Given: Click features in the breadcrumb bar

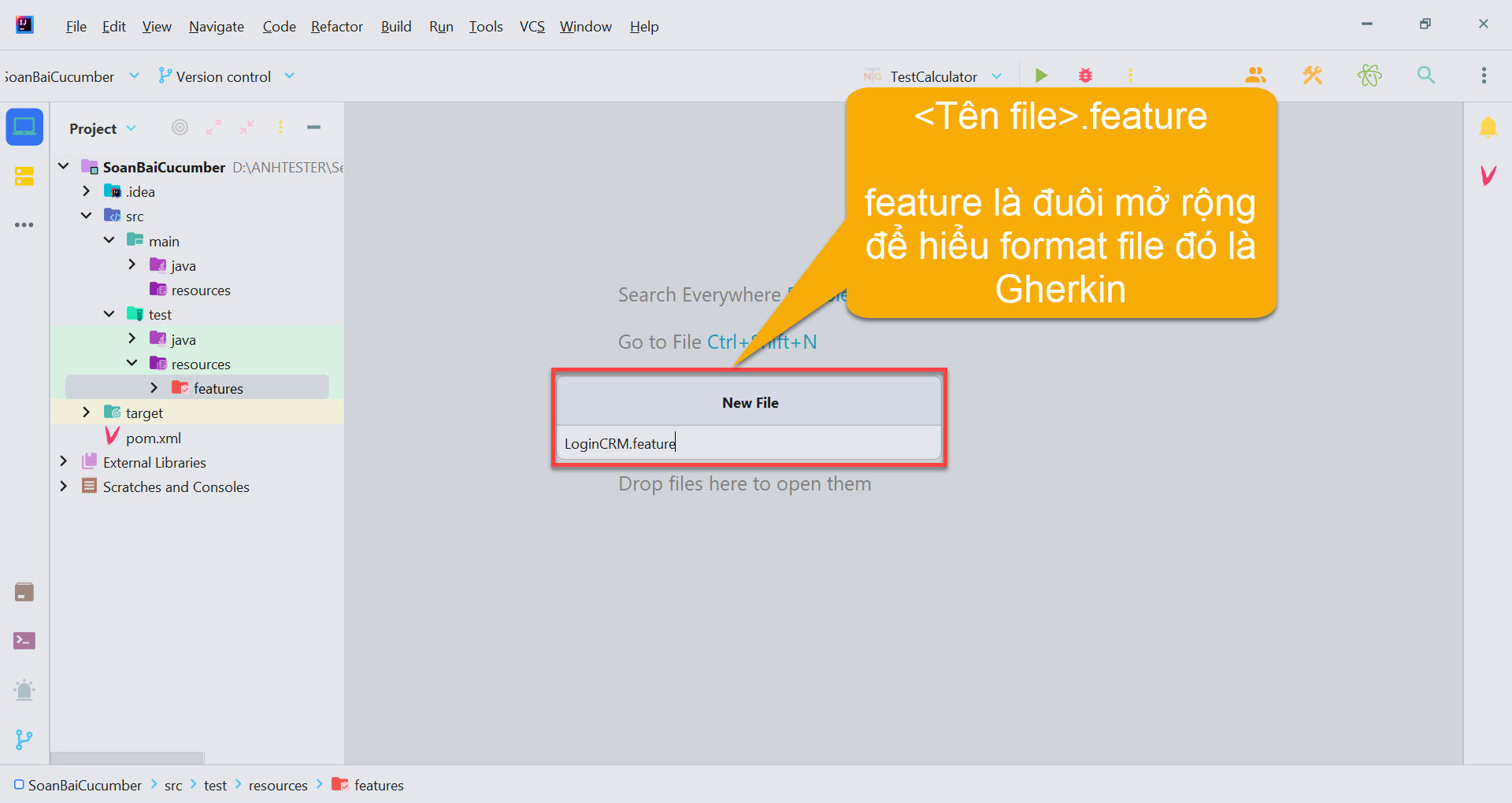Looking at the screenshot, I should coord(368,785).
